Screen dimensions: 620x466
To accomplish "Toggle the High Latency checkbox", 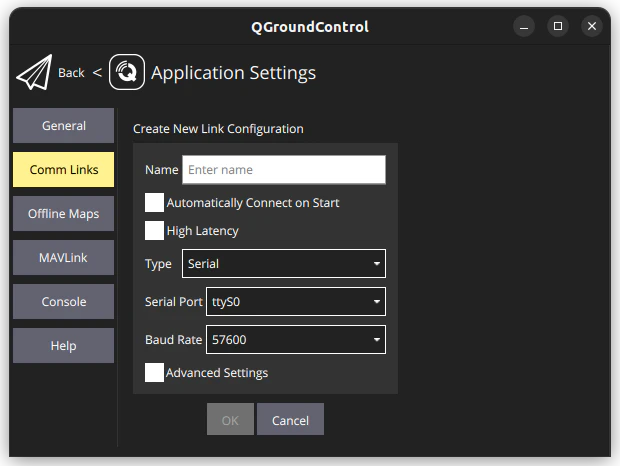I will click(x=154, y=230).
